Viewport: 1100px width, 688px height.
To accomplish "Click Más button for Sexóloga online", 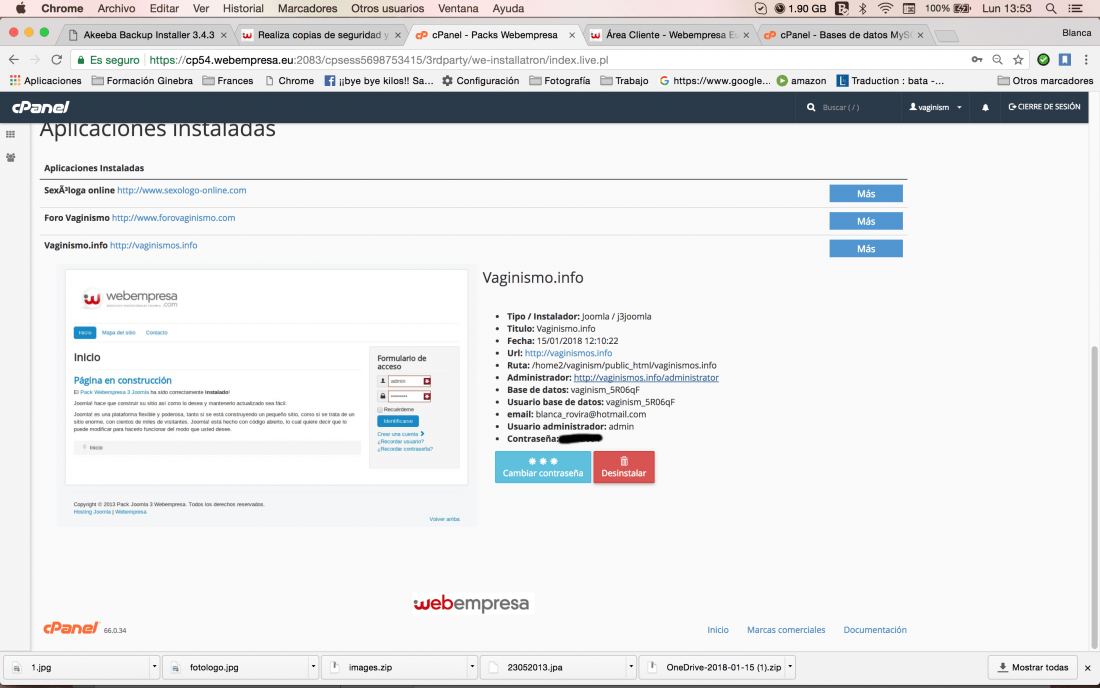I will point(866,194).
